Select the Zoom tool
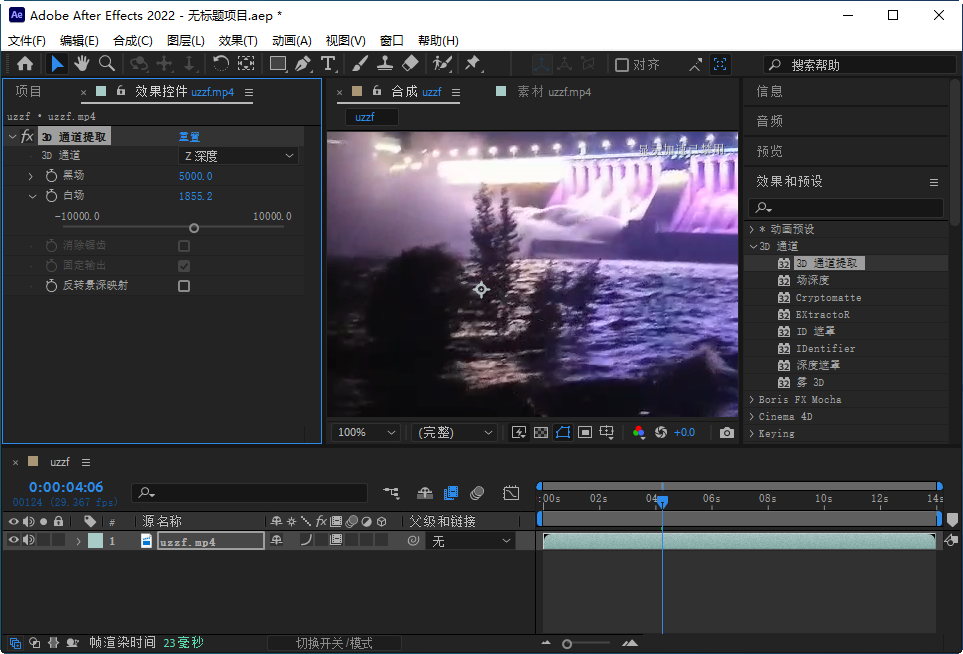The width and height of the screenshot is (963, 654). (106, 64)
